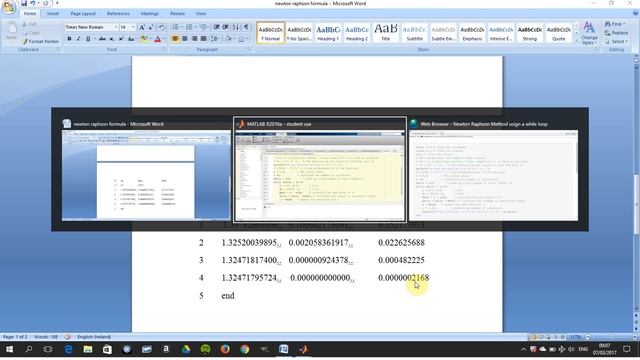Toggle Italic formatting
640x360 pixels.
[x=78, y=39]
